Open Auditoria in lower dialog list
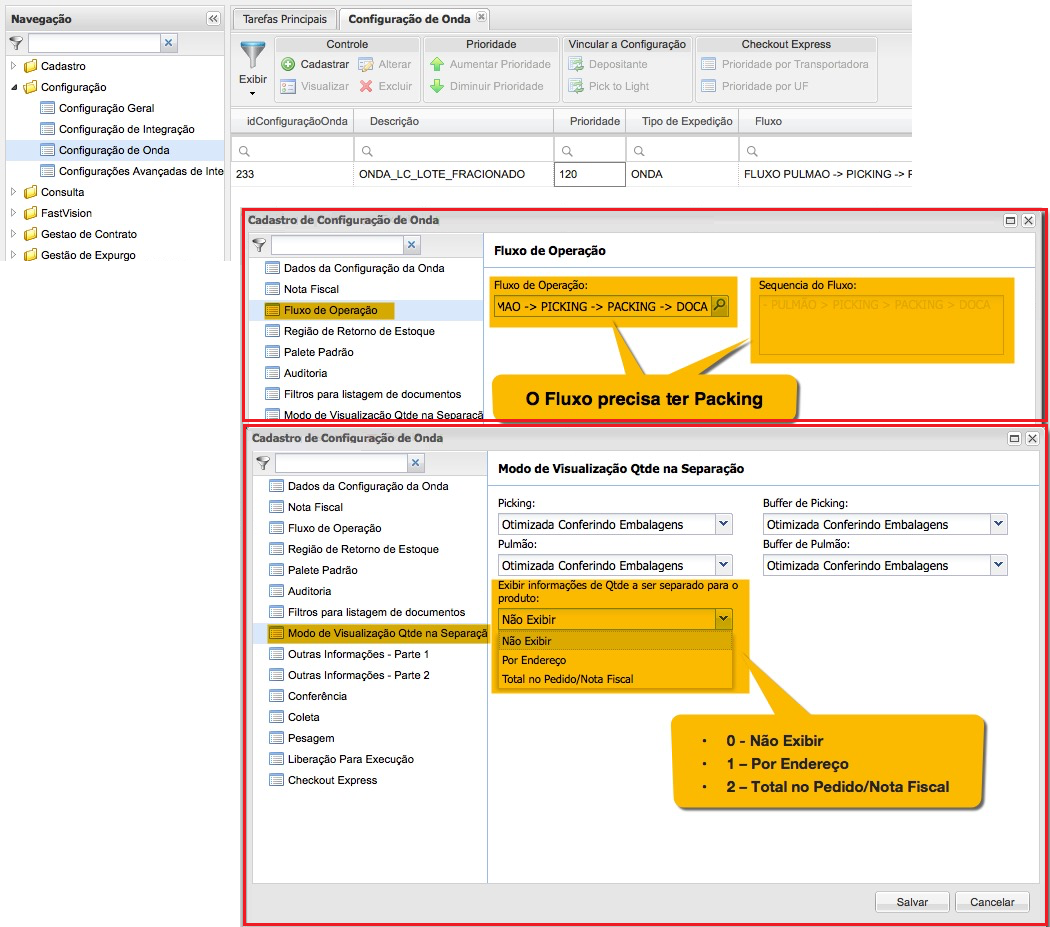The width and height of the screenshot is (1050, 927). click(309, 591)
